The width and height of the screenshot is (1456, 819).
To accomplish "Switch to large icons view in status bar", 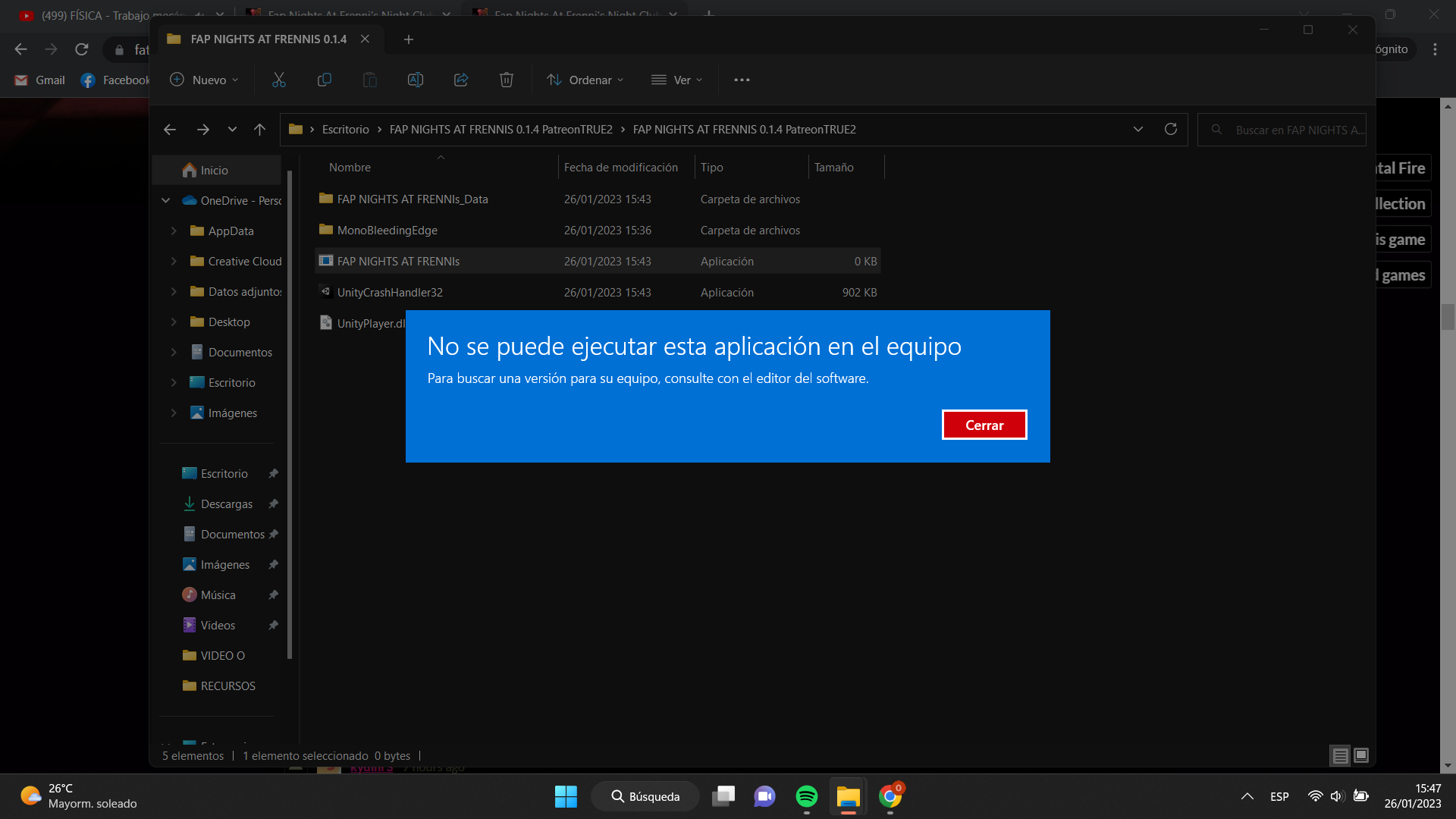I will pos(1361,755).
